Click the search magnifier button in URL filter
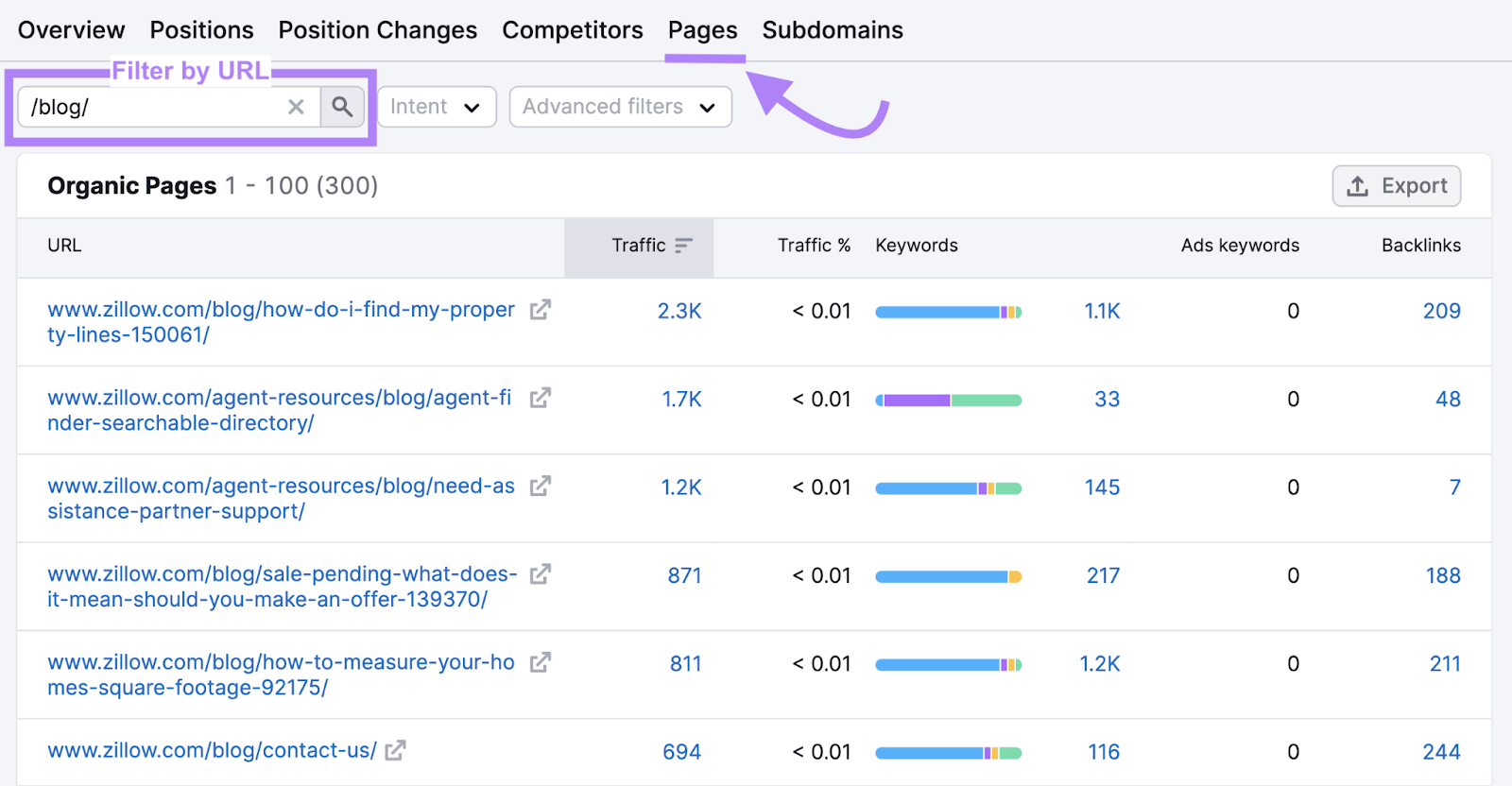 click(x=342, y=107)
